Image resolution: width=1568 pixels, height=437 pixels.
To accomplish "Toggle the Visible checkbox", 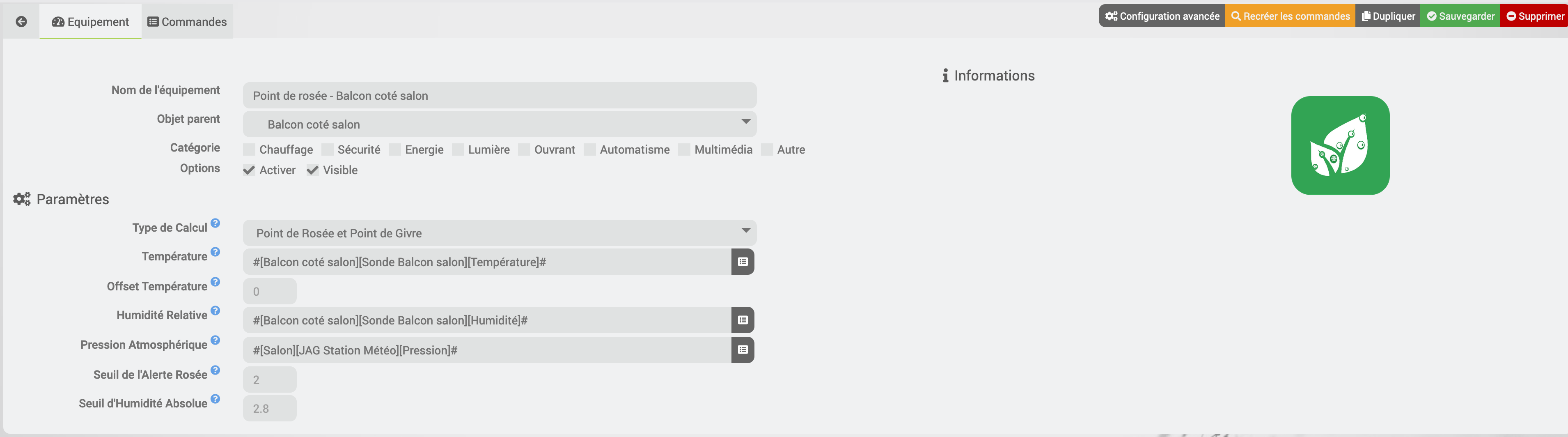I will (x=313, y=170).
